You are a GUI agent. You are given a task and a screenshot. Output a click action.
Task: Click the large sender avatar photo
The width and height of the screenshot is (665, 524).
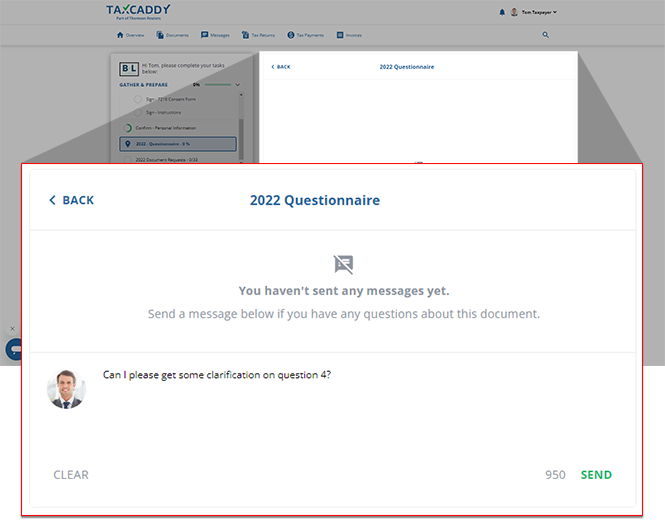point(66,389)
